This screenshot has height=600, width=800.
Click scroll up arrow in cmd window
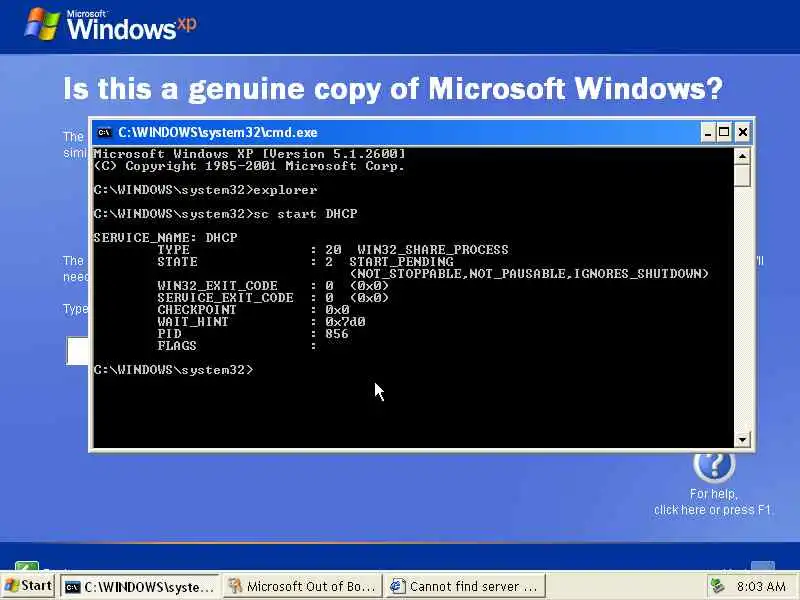(x=742, y=156)
